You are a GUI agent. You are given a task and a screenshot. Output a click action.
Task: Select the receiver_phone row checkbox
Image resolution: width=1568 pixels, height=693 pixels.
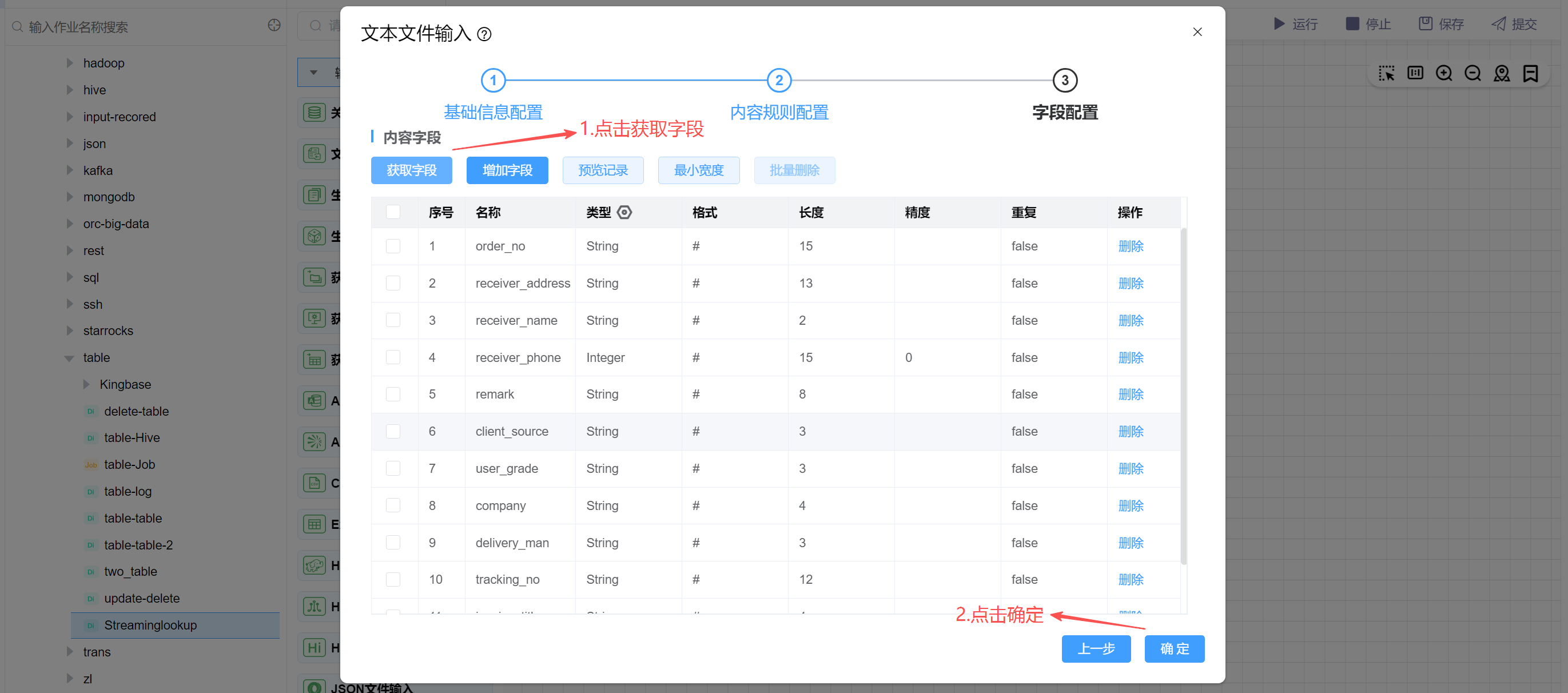pyautogui.click(x=393, y=358)
